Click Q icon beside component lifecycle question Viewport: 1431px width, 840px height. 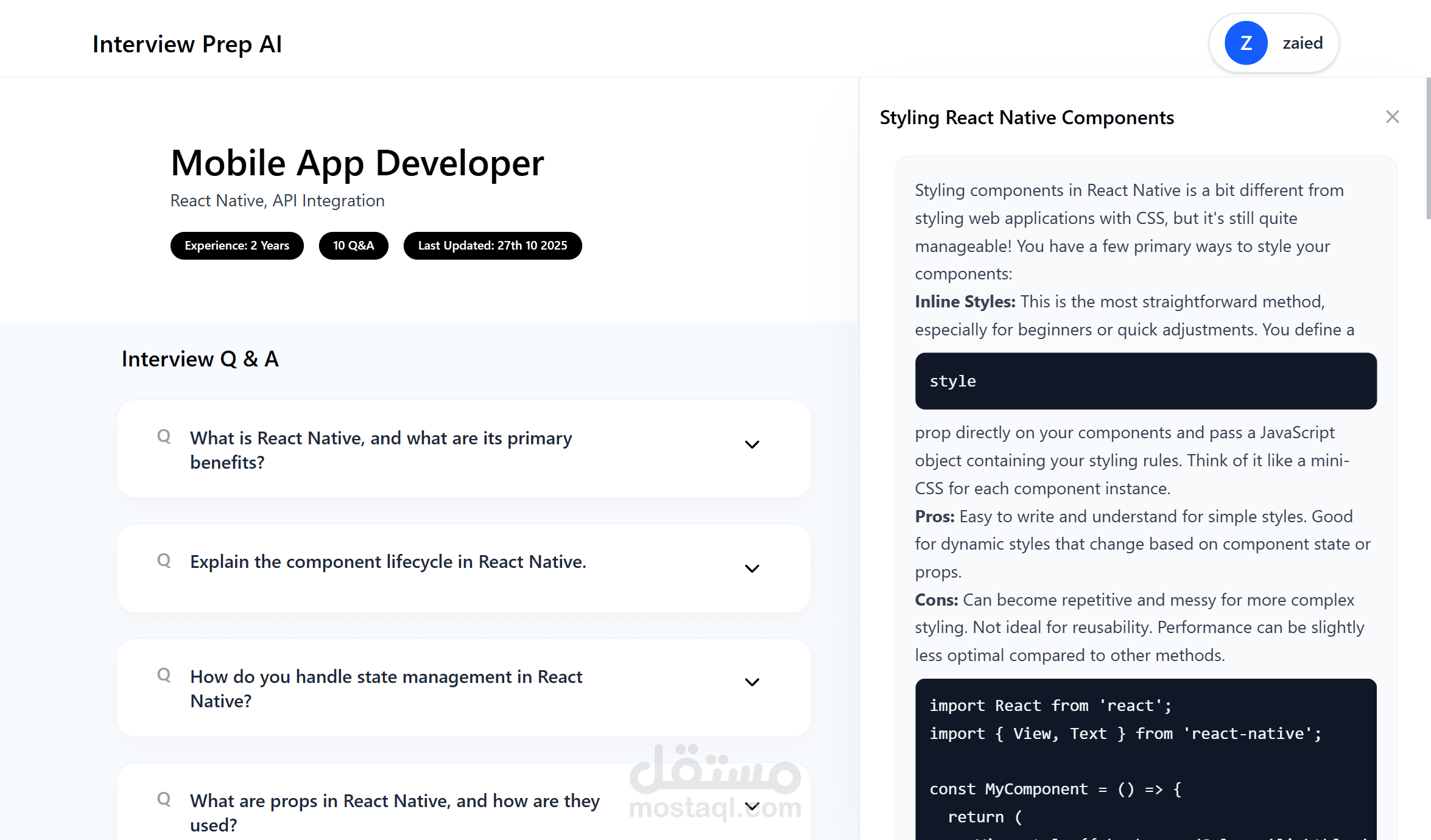164,561
